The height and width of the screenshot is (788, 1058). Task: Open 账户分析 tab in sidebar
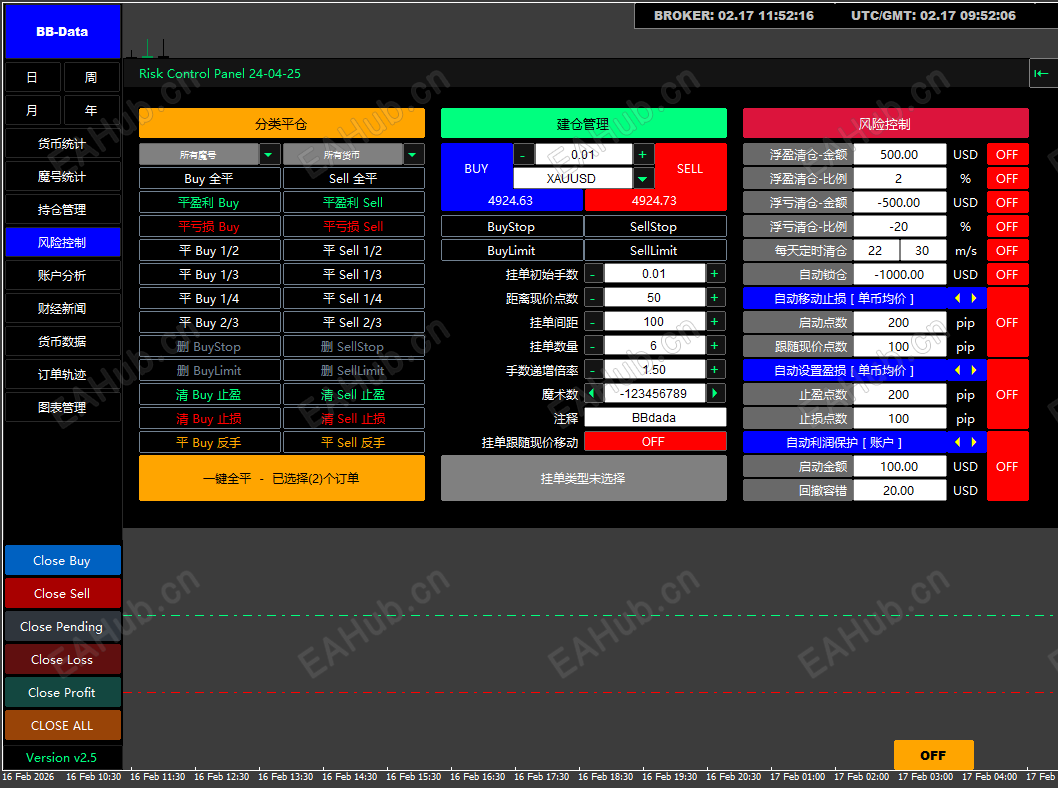(62, 275)
